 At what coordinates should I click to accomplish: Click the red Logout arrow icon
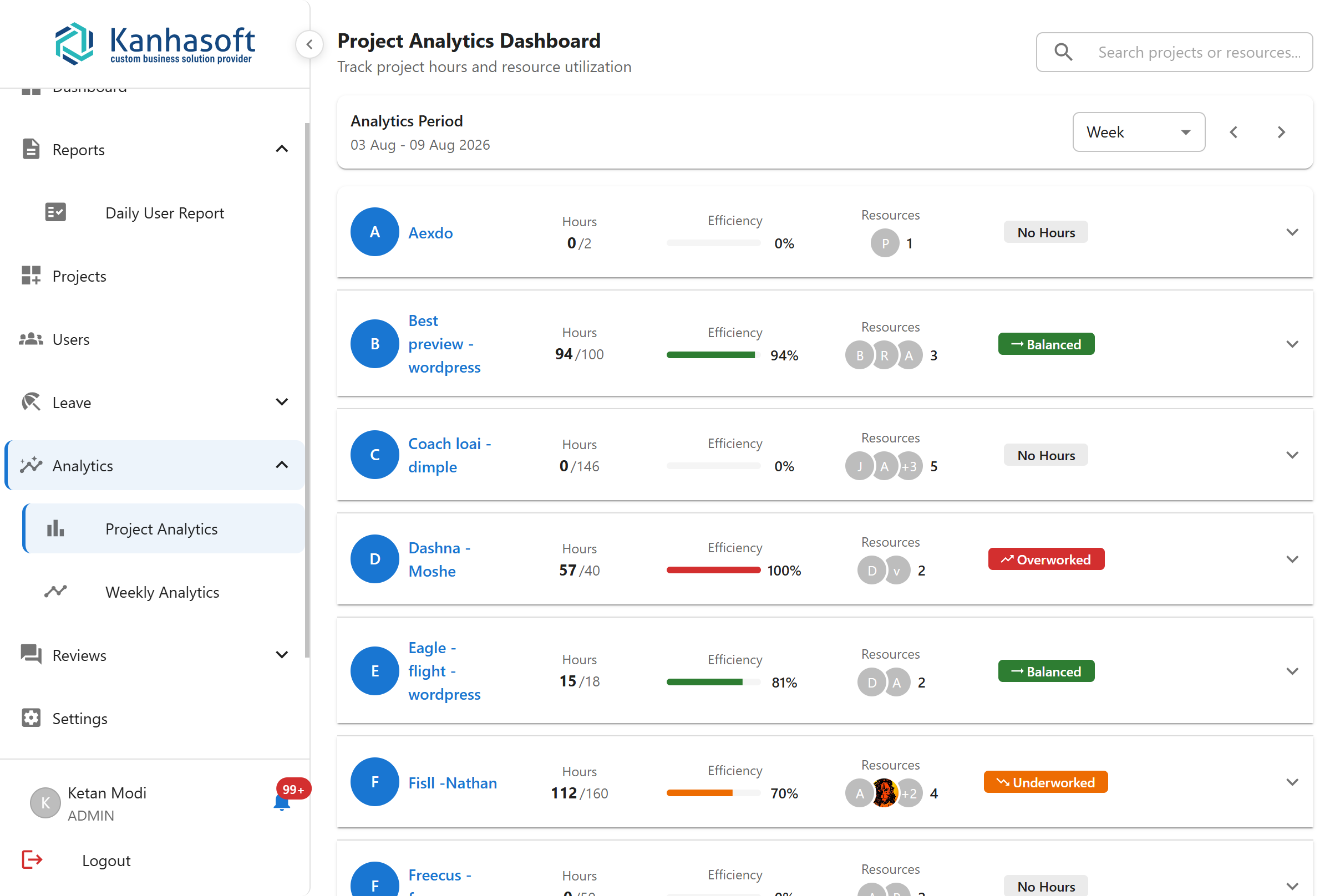coord(32,860)
